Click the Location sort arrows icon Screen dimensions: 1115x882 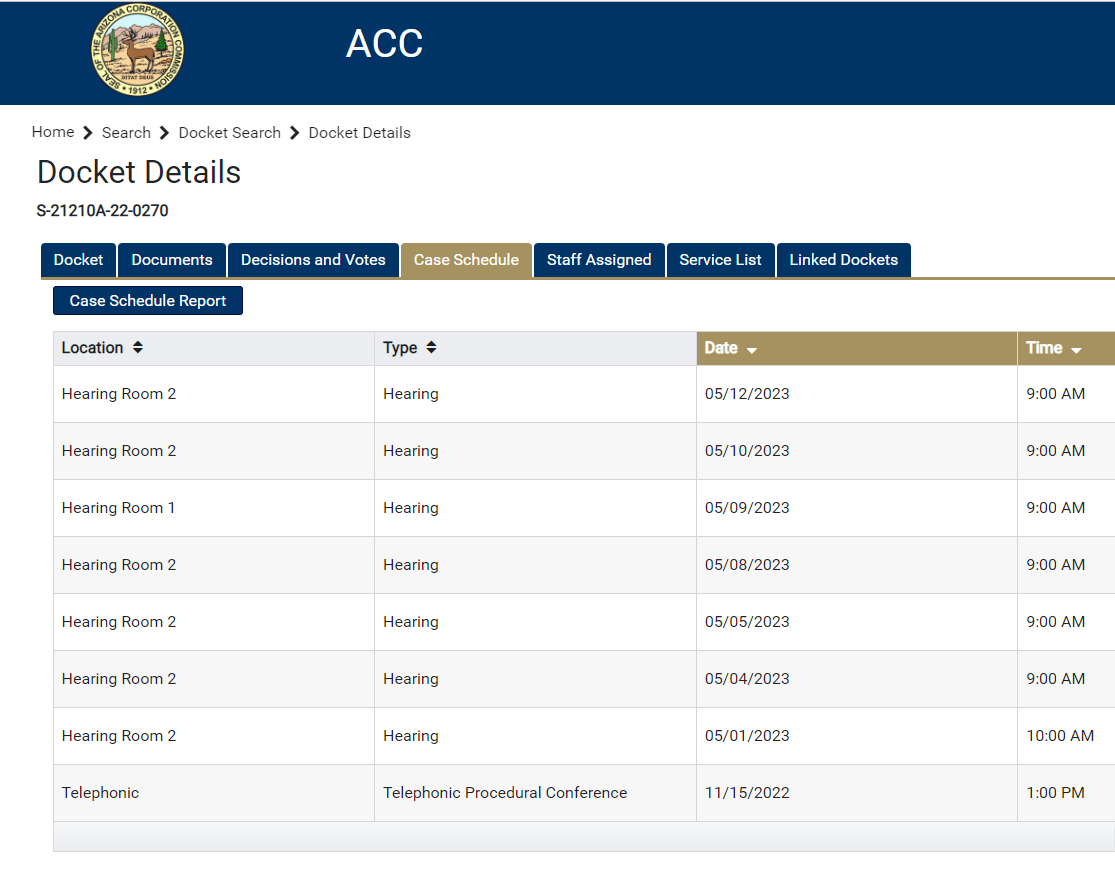click(138, 347)
